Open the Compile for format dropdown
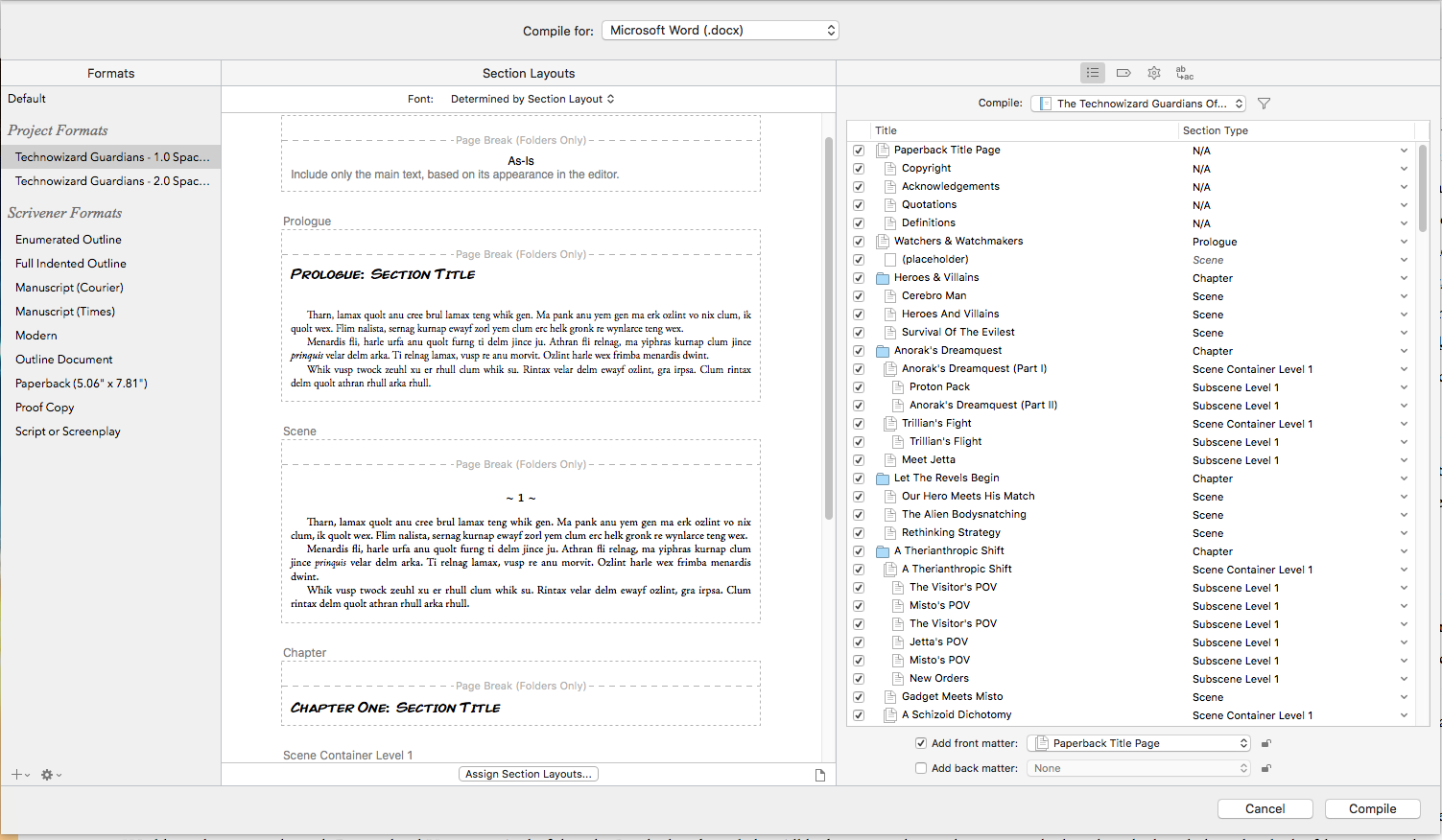Screen dimensions: 1442x840 pos(721,31)
